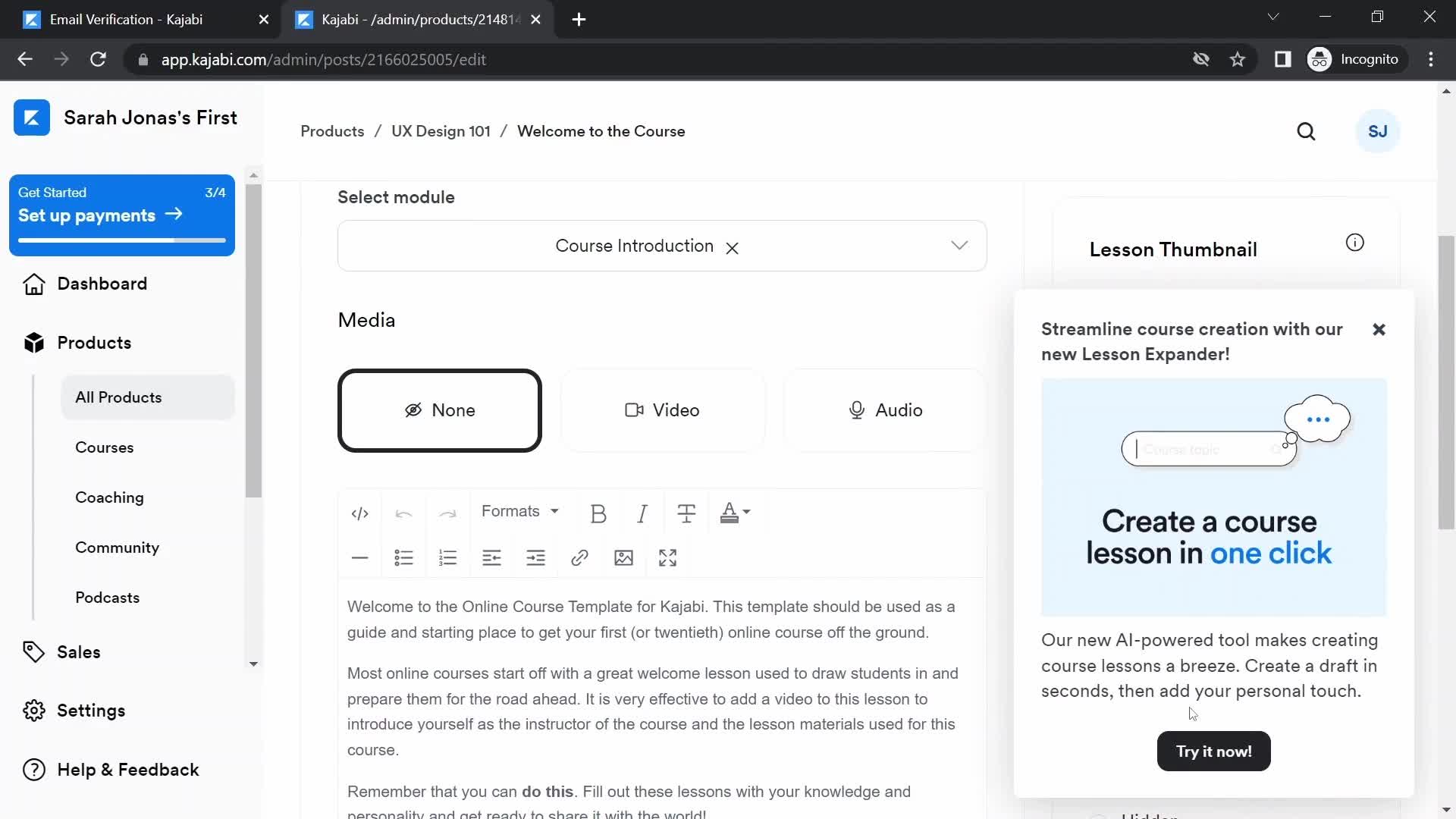This screenshot has height=819, width=1456.
Task: Click the Products box icon
Action: coord(34,343)
